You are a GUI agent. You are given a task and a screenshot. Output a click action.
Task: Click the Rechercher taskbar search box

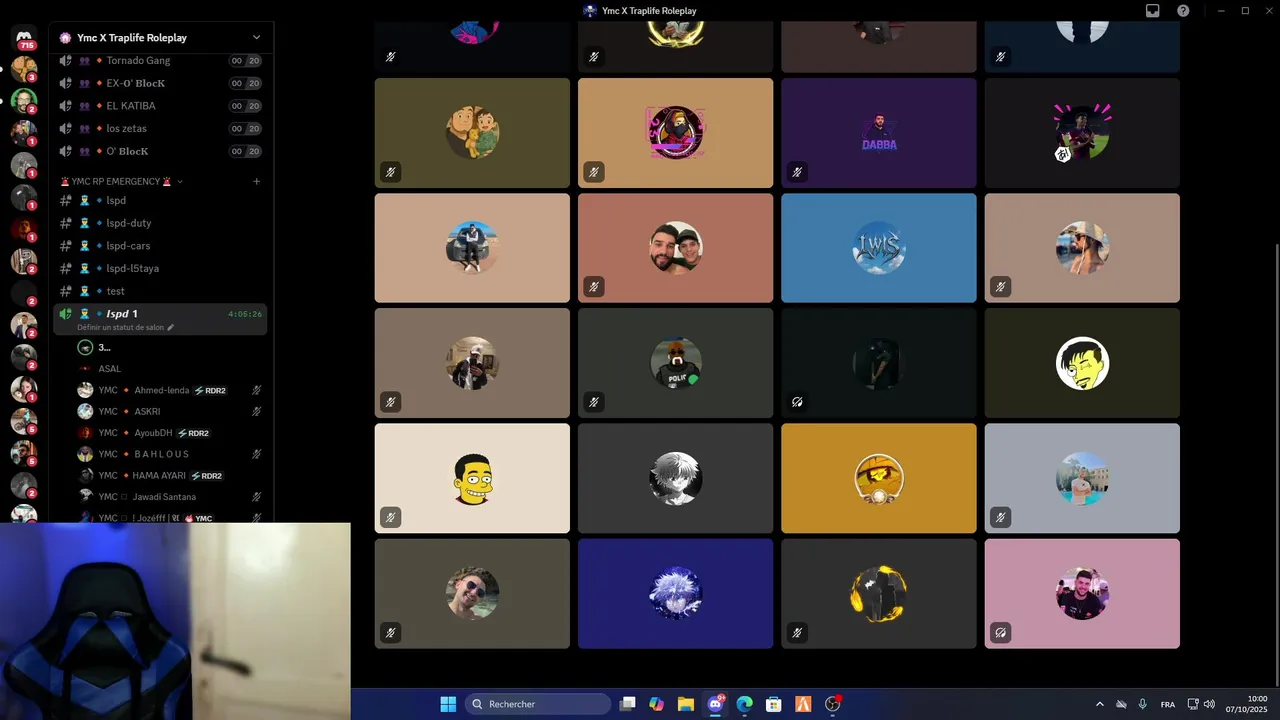(538, 704)
